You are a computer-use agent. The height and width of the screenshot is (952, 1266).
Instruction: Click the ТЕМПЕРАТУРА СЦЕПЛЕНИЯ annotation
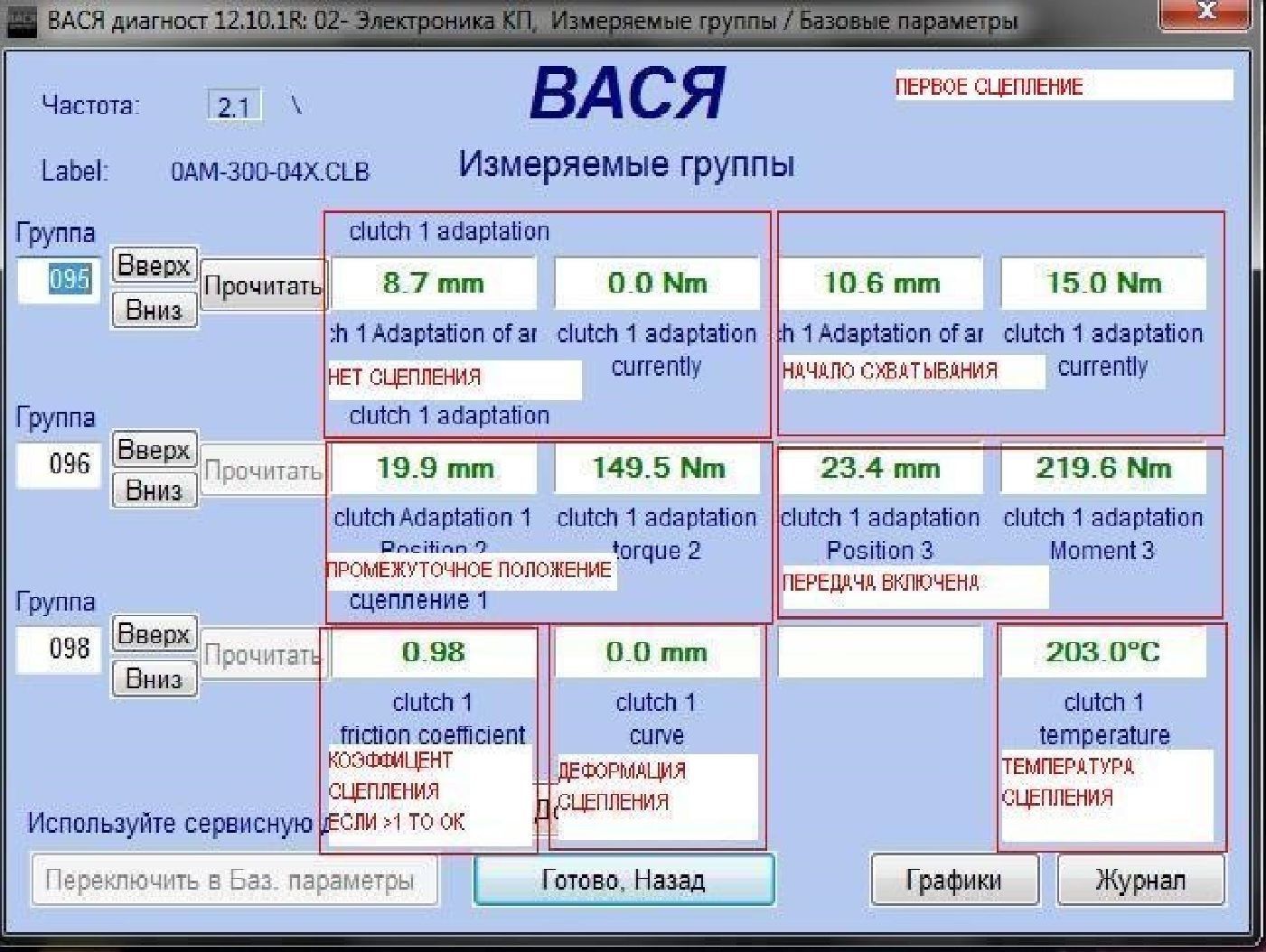pyautogui.click(x=1068, y=782)
